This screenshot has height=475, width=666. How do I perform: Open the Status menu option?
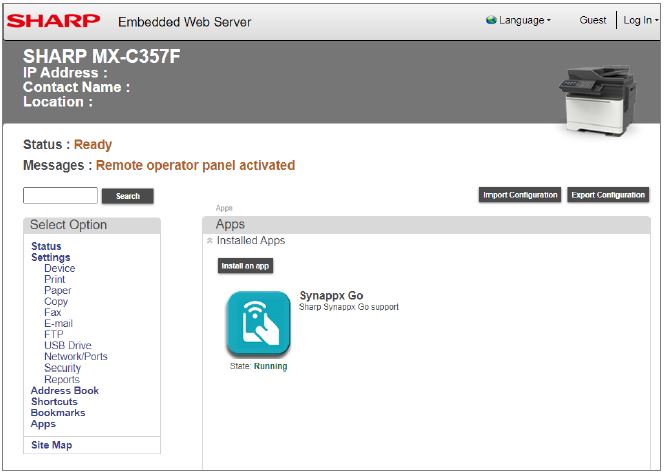[46, 246]
